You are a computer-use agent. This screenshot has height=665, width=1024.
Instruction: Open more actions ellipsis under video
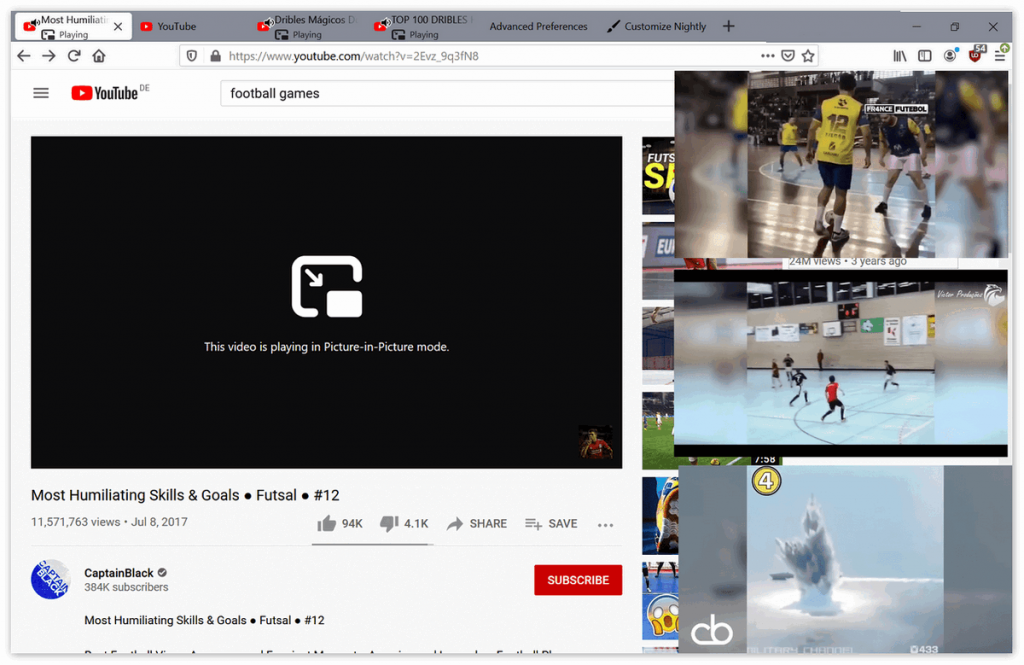(x=605, y=525)
